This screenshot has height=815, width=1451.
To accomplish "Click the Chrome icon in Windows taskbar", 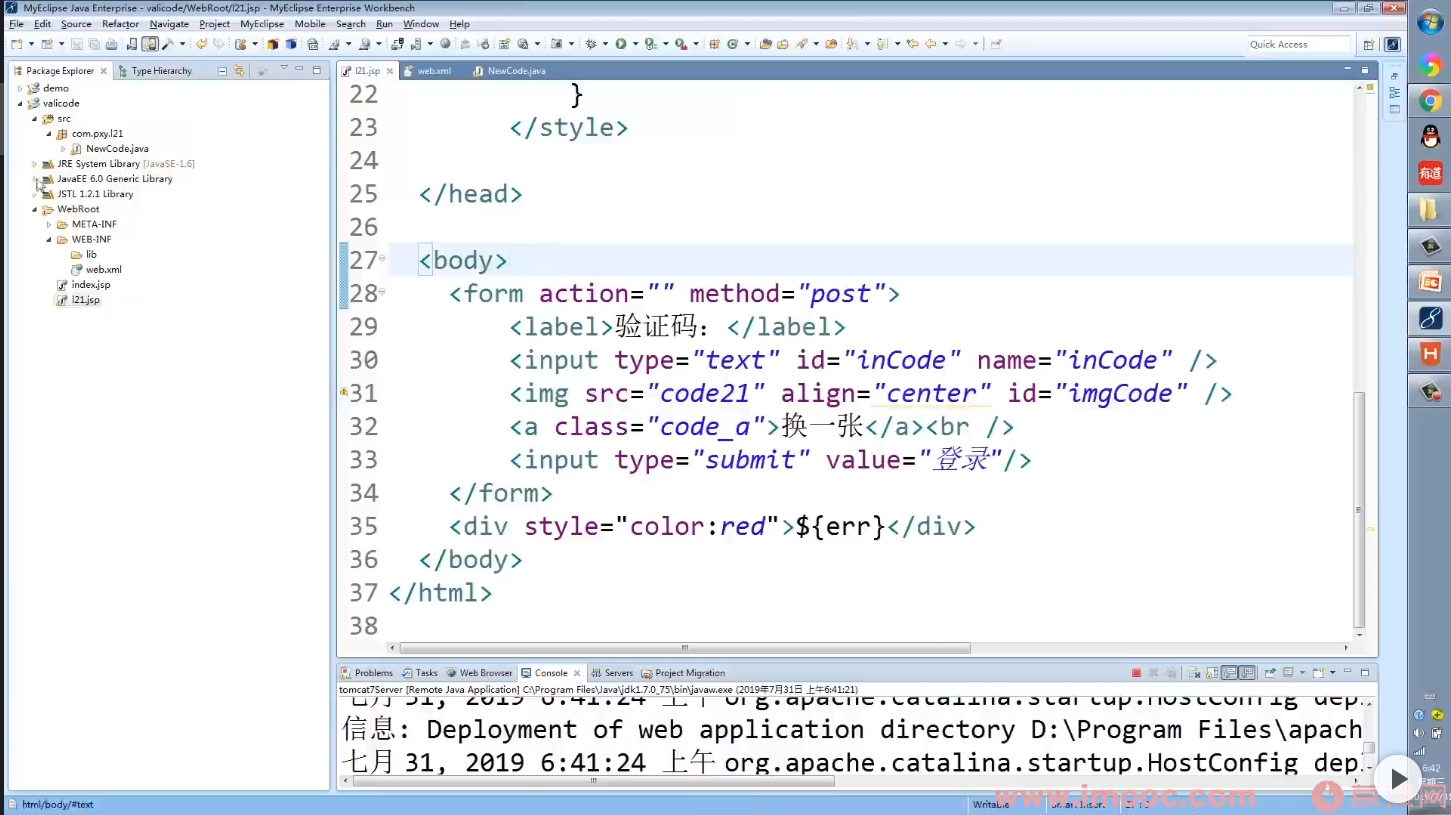I will coord(1429,101).
